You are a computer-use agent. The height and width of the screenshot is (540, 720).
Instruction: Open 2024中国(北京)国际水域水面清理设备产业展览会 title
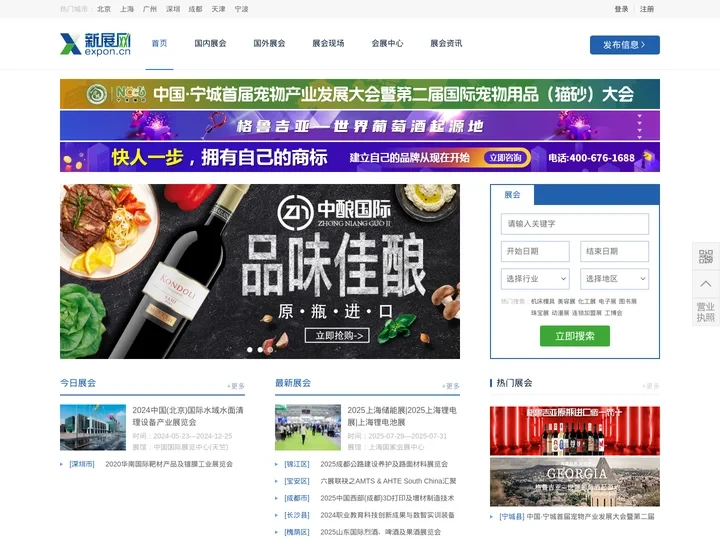tap(188, 416)
